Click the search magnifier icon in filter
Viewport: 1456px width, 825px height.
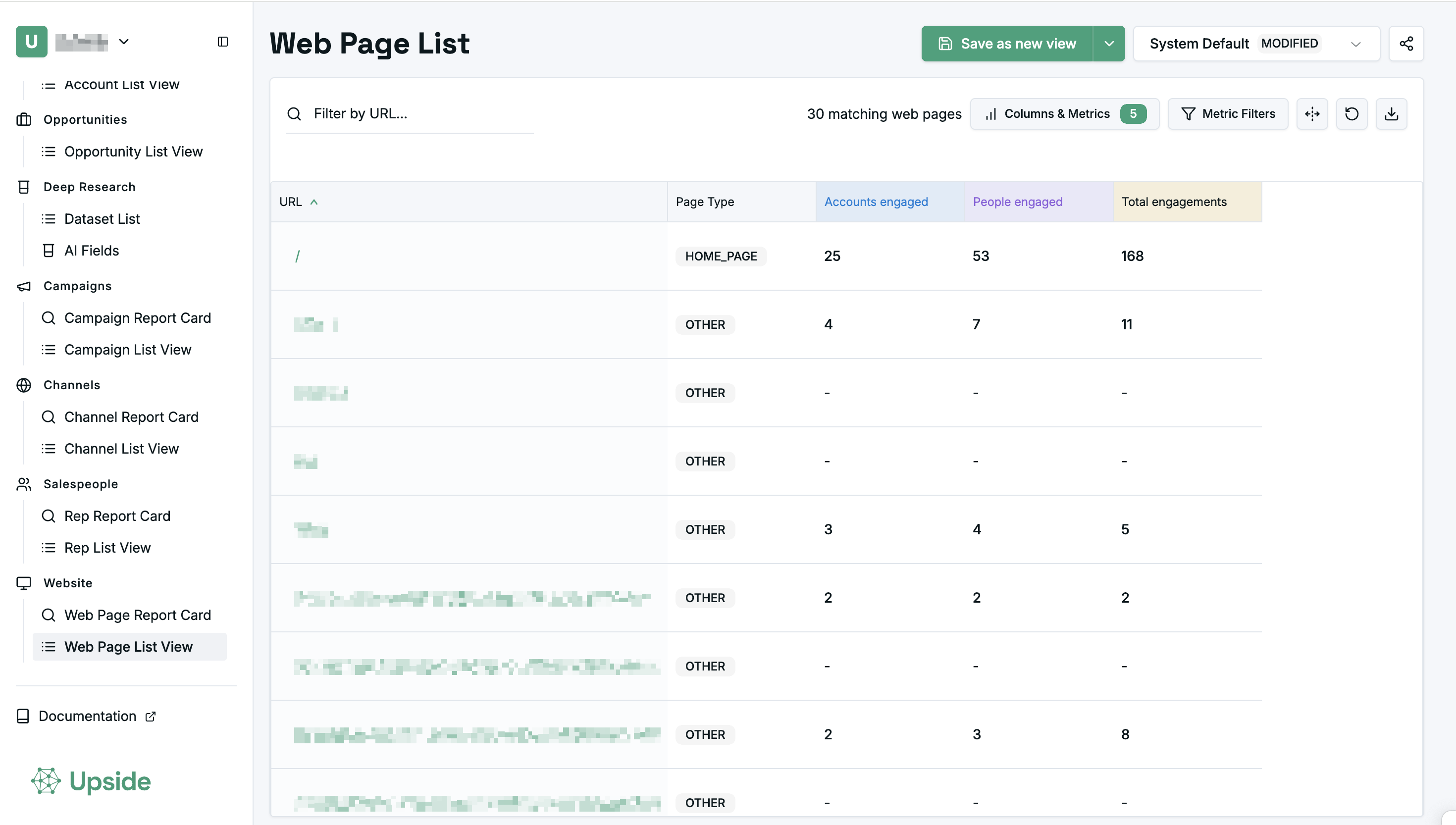pyautogui.click(x=294, y=114)
